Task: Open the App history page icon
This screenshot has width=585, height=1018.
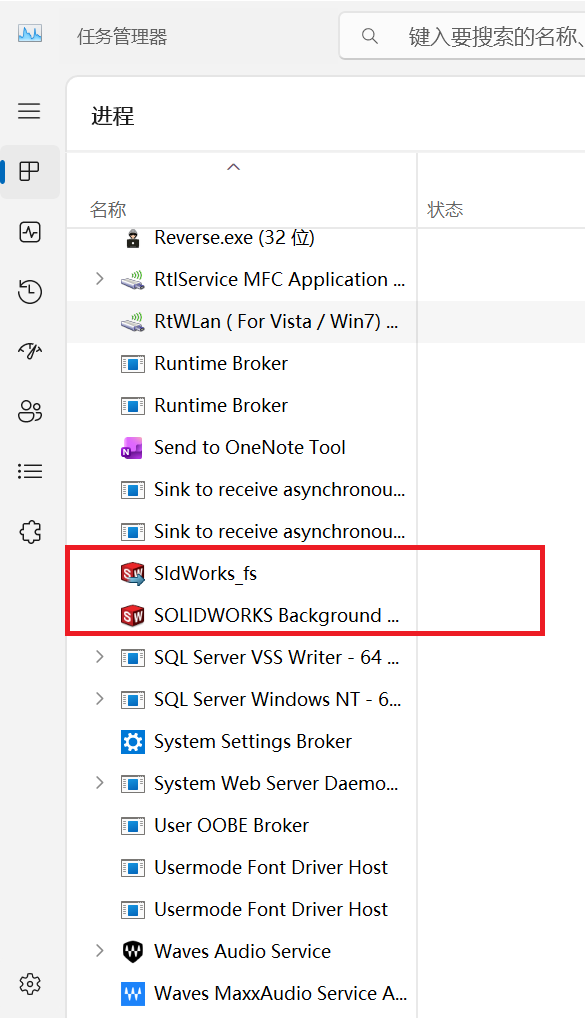Action: [x=30, y=292]
